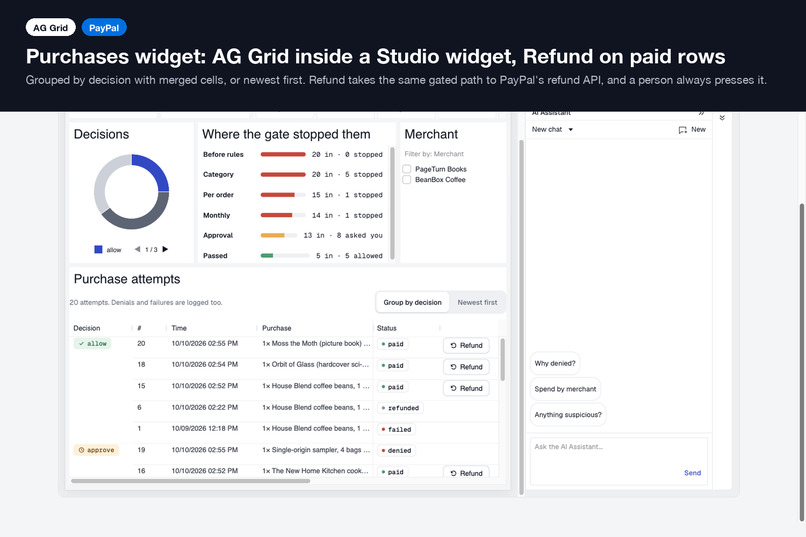Click the time cell 10/09/2026 12:18 PM
This screenshot has width=806, height=537.
(205, 428)
